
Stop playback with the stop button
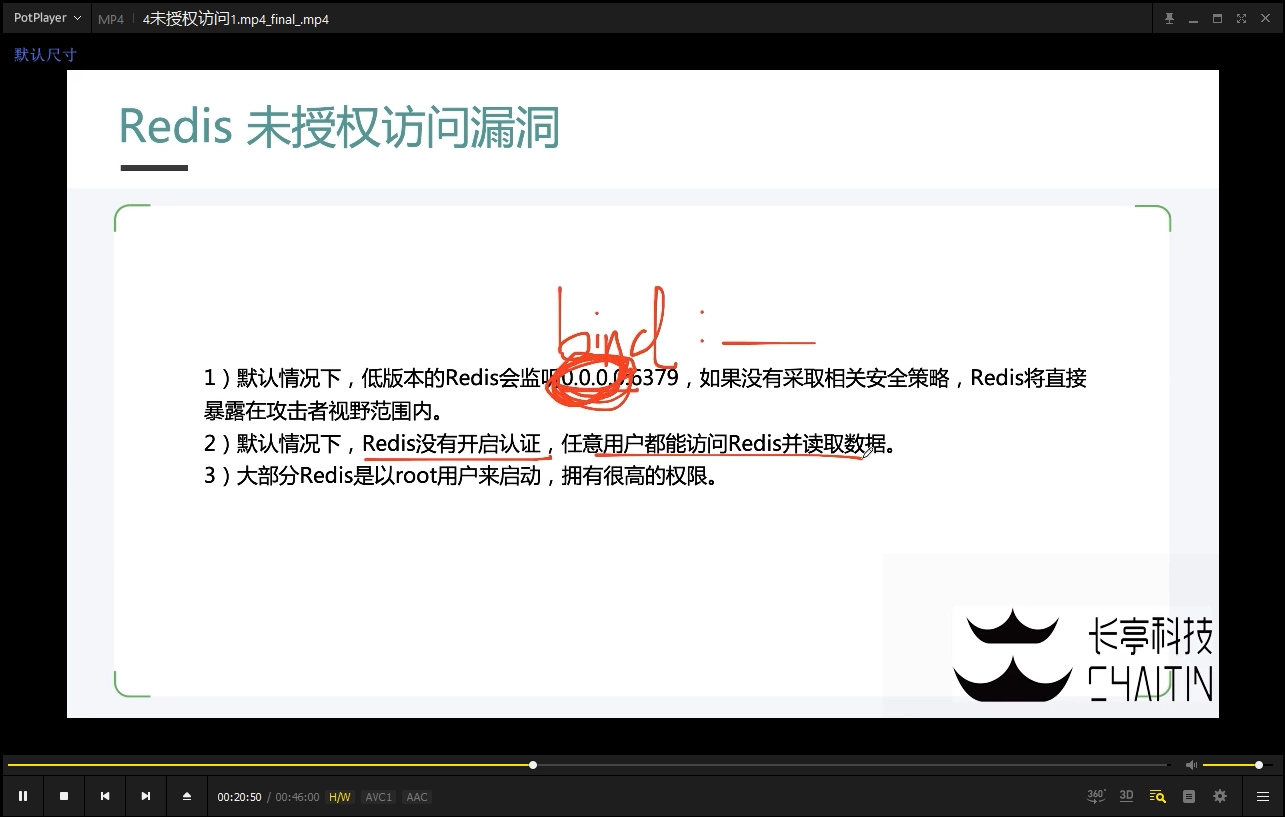click(64, 795)
